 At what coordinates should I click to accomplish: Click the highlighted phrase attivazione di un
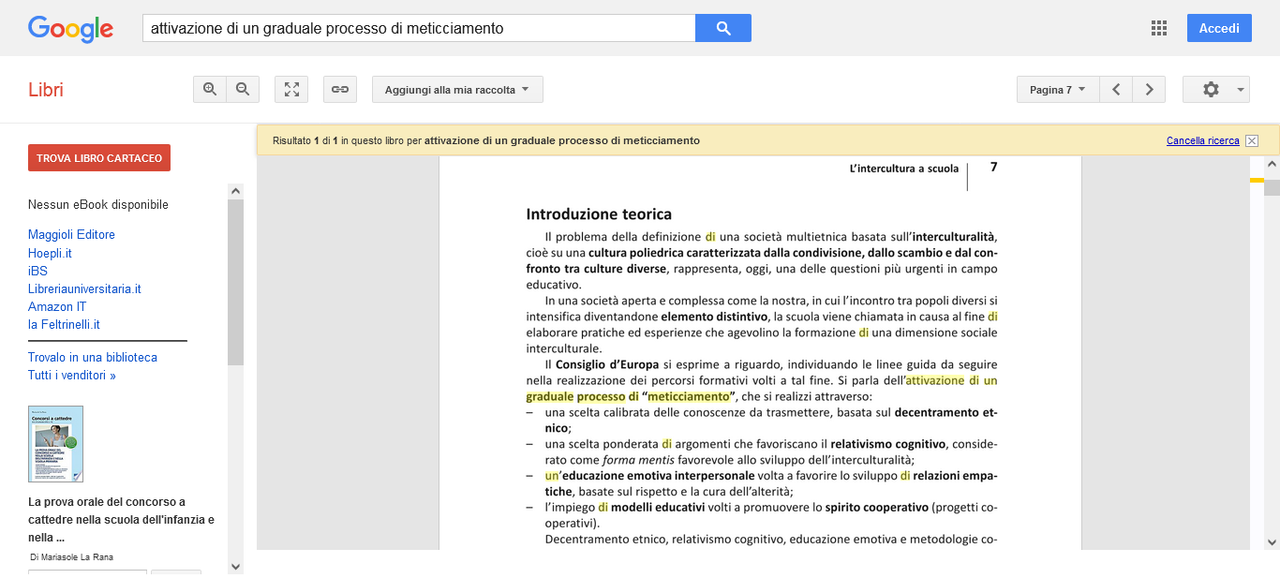click(951, 380)
